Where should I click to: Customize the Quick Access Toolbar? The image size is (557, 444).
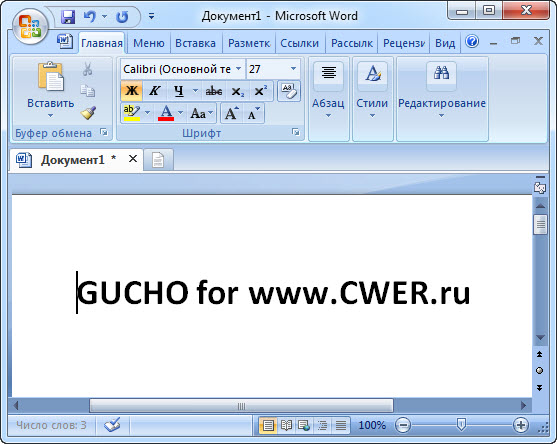151,16
